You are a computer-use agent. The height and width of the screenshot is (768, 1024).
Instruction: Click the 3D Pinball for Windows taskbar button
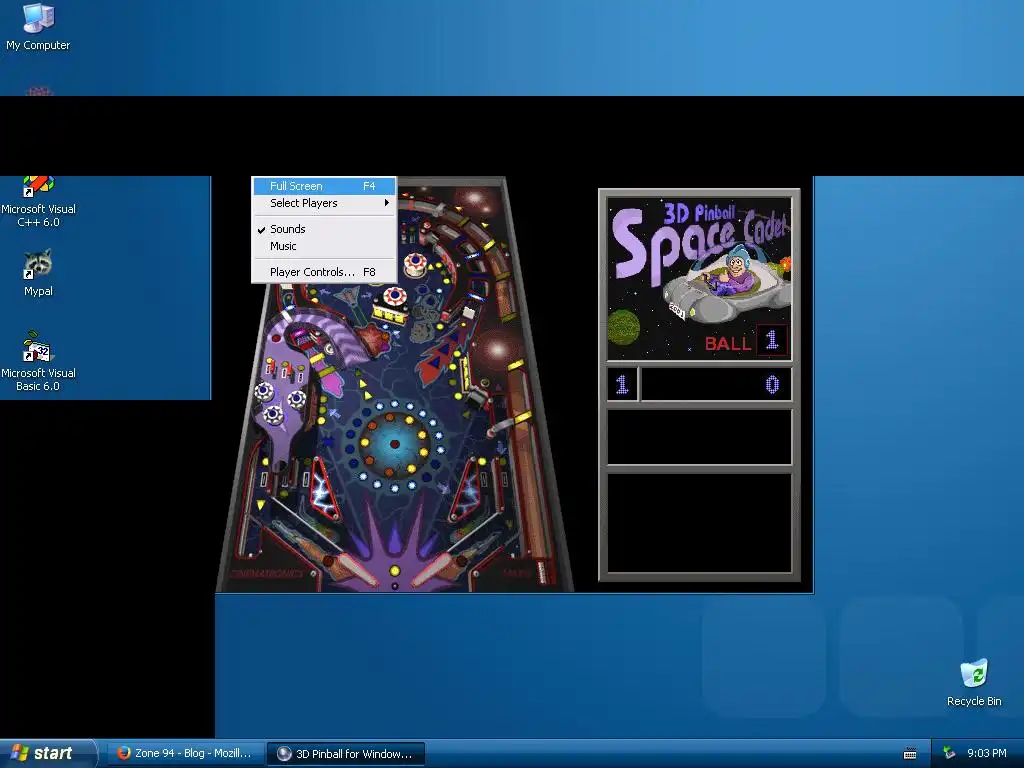click(x=346, y=754)
